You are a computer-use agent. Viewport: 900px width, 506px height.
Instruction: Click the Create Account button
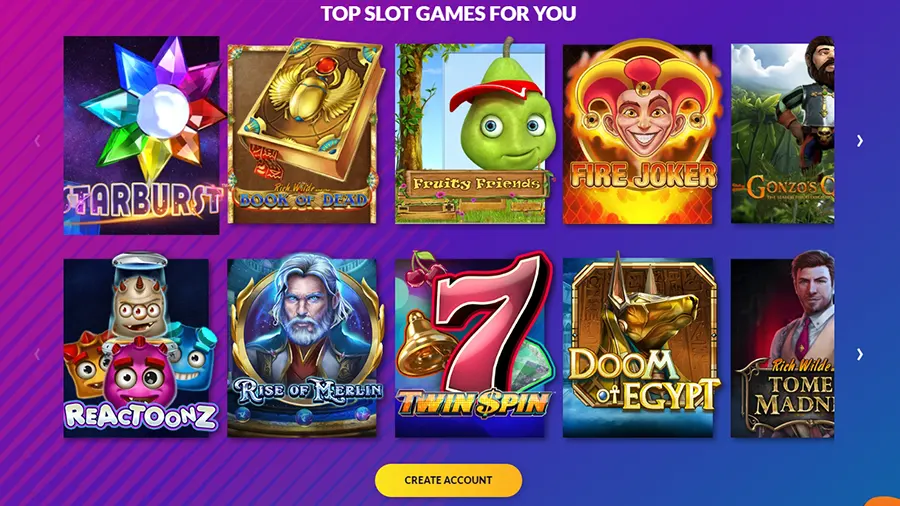448,480
